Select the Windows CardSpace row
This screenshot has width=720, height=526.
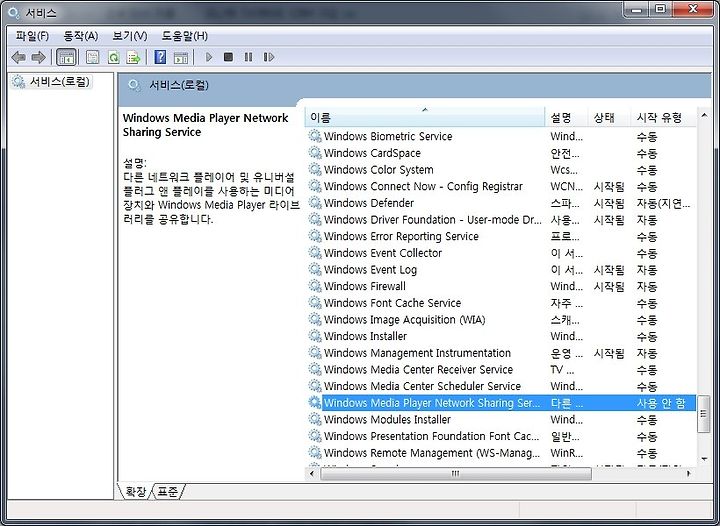coord(501,153)
